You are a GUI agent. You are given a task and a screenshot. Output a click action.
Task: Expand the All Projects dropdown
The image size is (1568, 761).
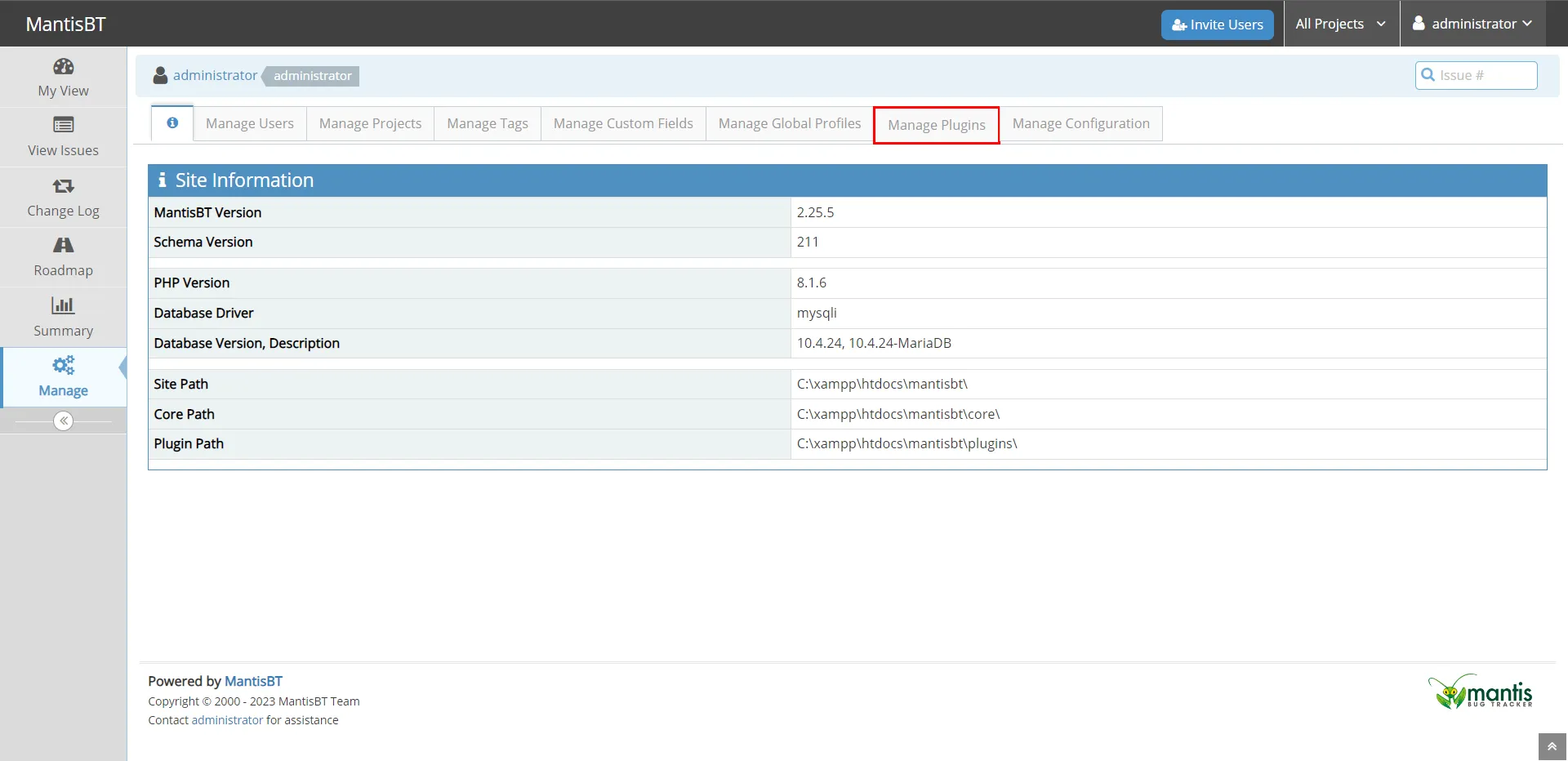click(1340, 24)
